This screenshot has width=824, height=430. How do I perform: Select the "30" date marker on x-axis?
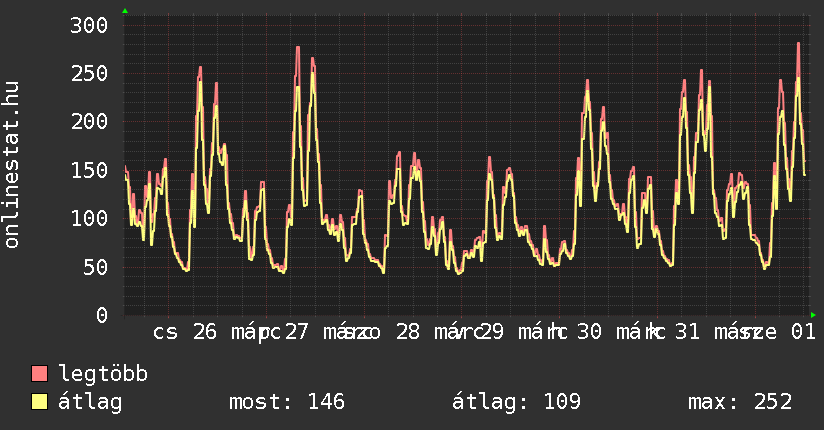pyautogui.click(x=589, y=332)
